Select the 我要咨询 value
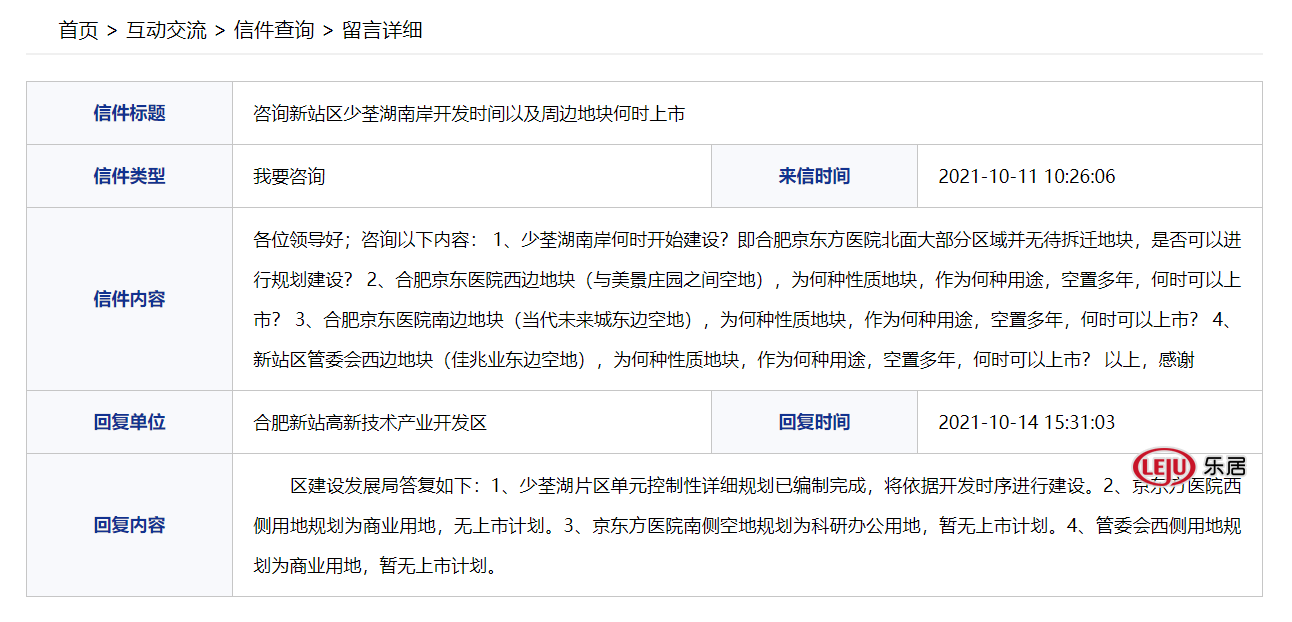Screen dimensions: 1292x622 289,177
